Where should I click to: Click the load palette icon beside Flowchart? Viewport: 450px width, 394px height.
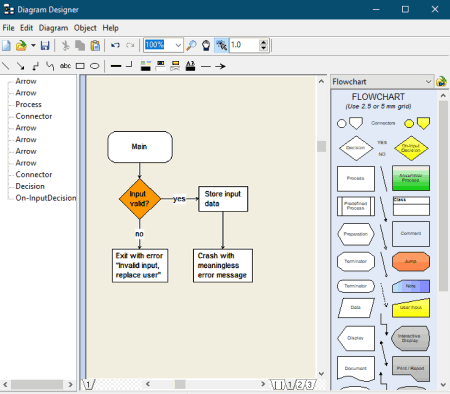tap(441, 82)
